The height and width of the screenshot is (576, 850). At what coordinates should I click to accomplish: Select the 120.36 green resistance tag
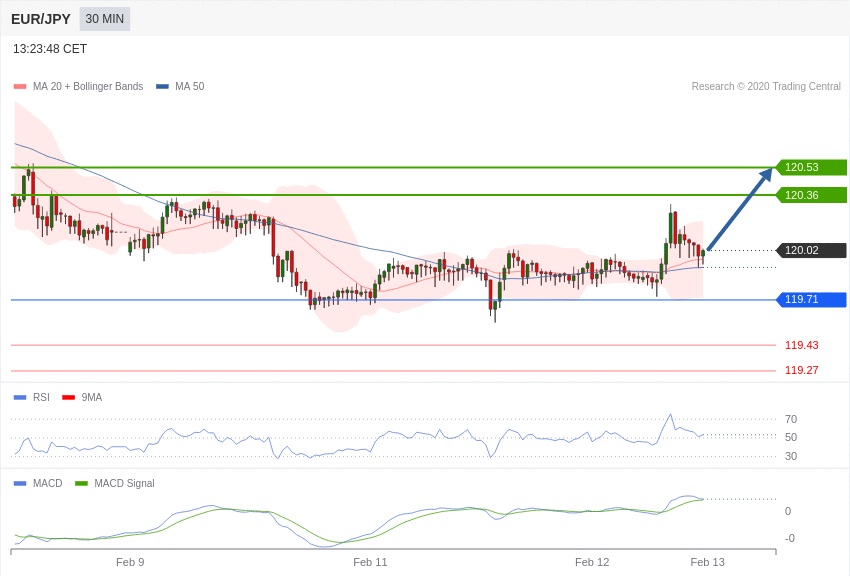click(x=811, y=195)
